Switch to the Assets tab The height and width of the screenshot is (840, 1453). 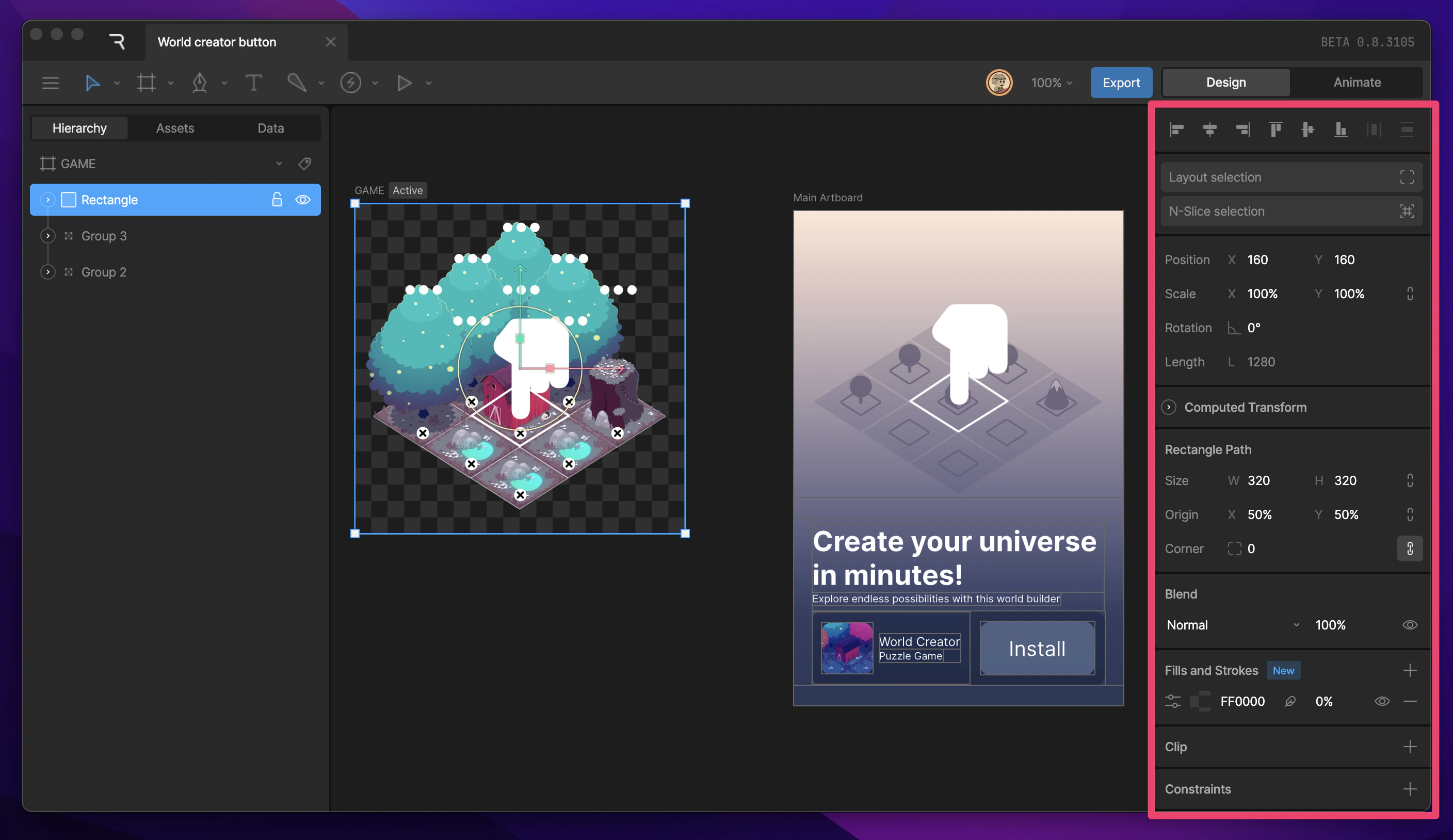175,128
